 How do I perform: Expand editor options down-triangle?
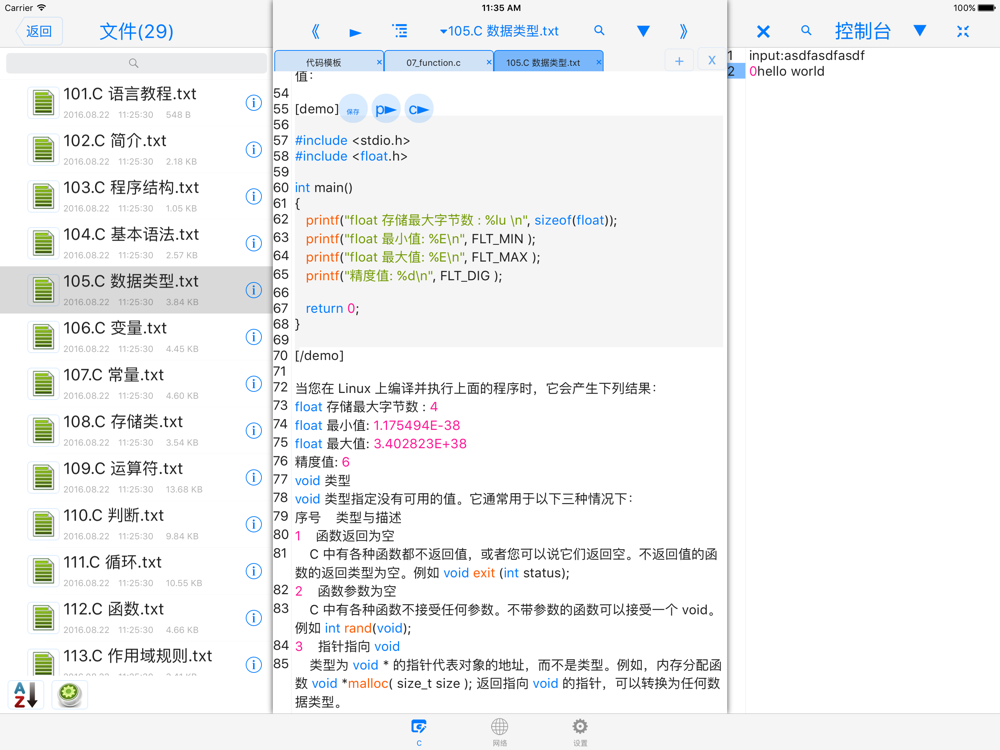[x=643, y=31]
